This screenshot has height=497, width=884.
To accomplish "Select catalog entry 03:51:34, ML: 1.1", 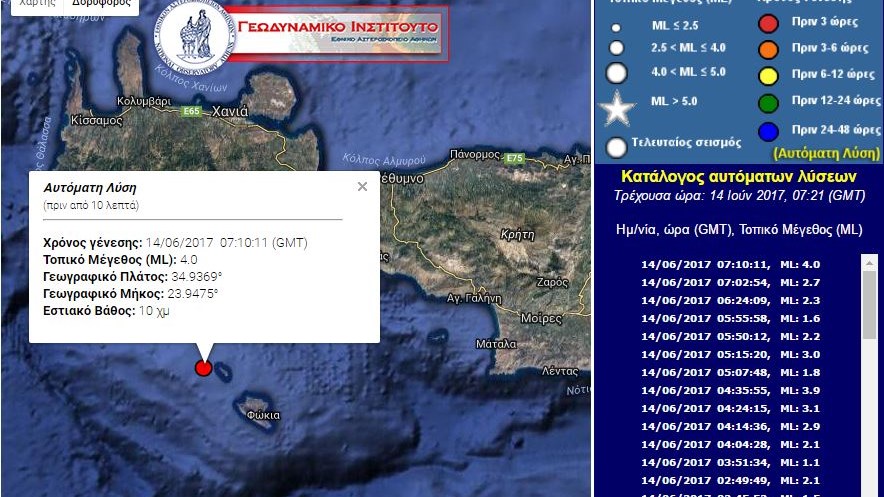I will (731, 463).
